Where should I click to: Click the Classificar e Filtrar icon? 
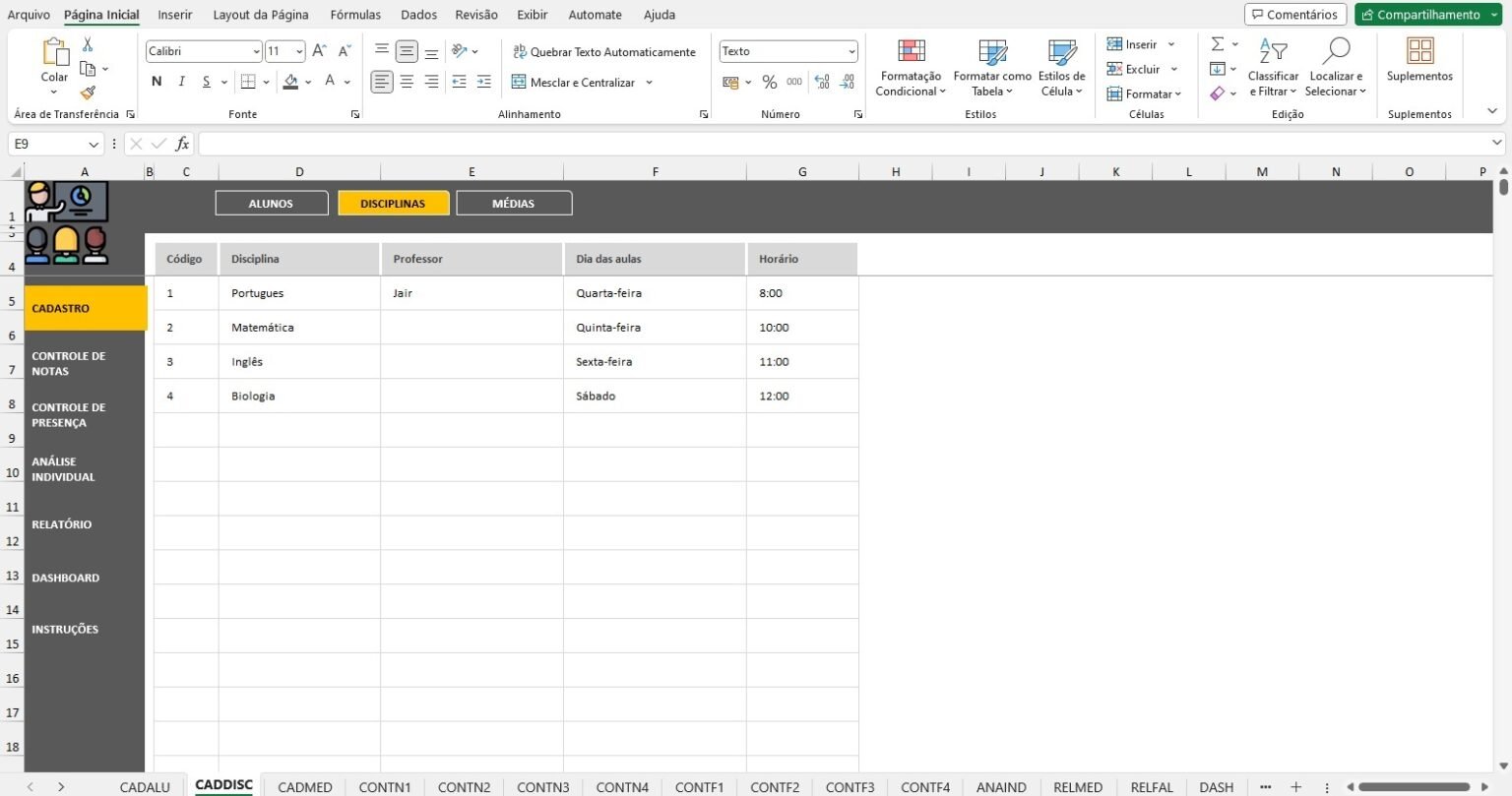1273,51
